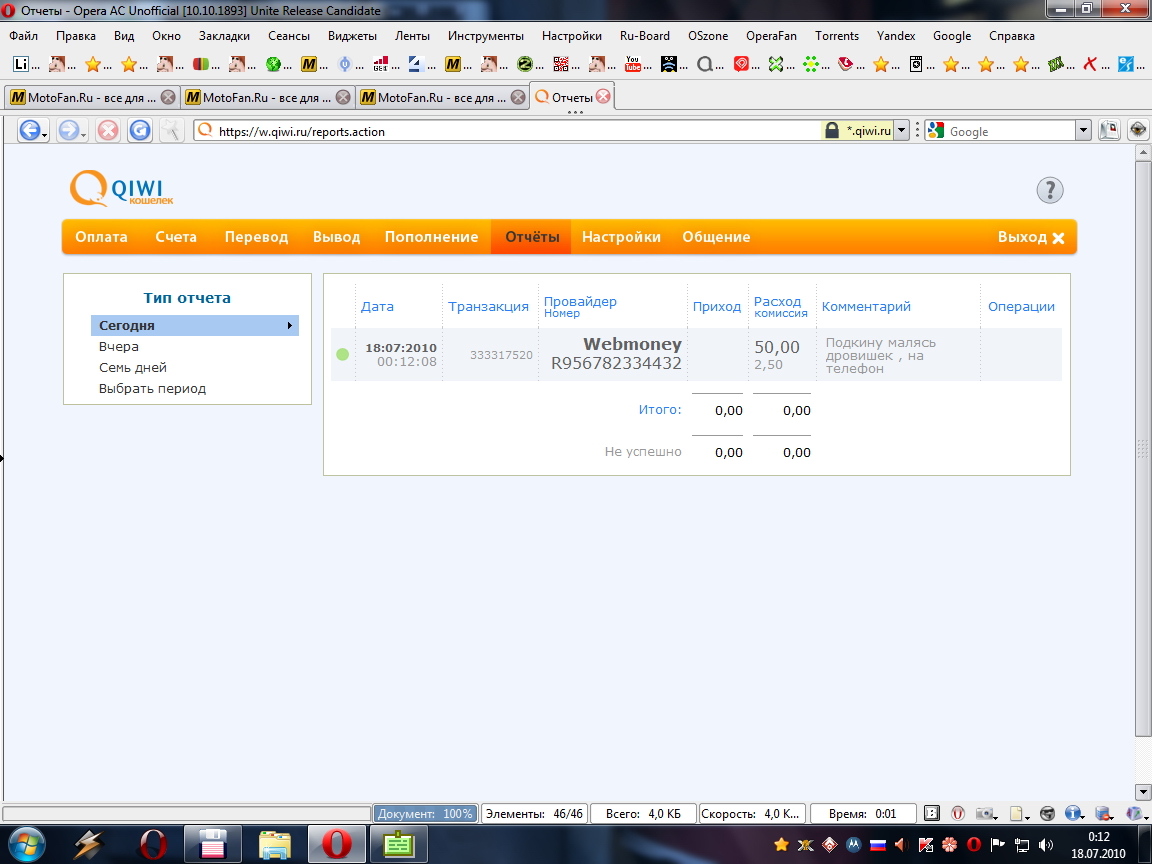Click the Документ 100% zoom indicator
The image size is (1152, 864).
pos(425,813)
